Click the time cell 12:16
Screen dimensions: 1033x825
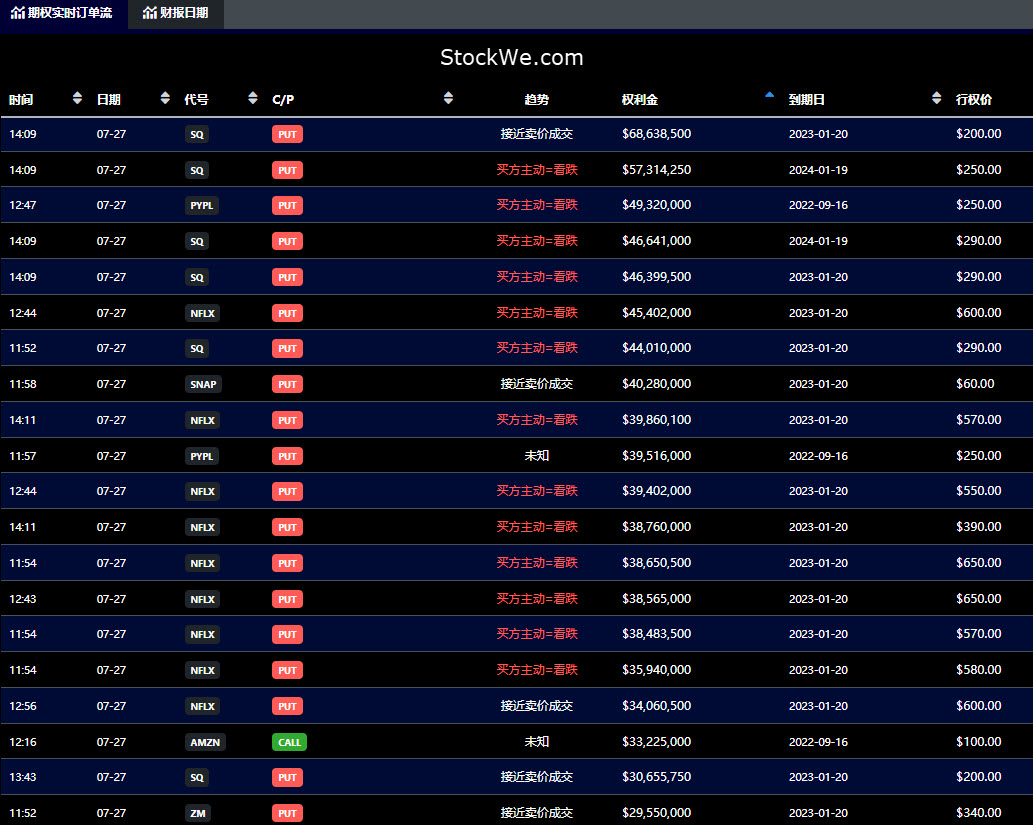(23, 741)
